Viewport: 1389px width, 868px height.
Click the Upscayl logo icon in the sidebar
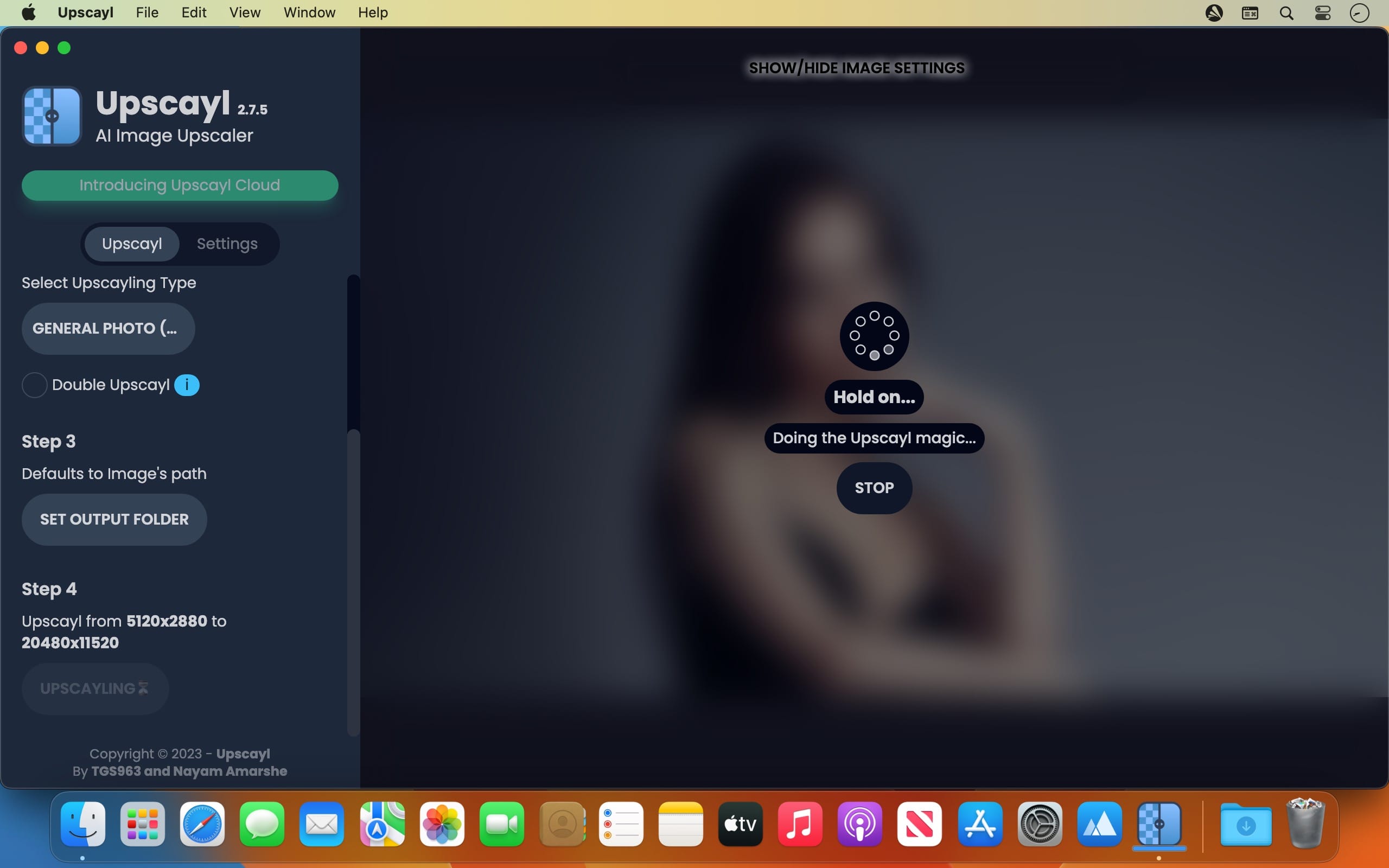(x=52, y=116)
